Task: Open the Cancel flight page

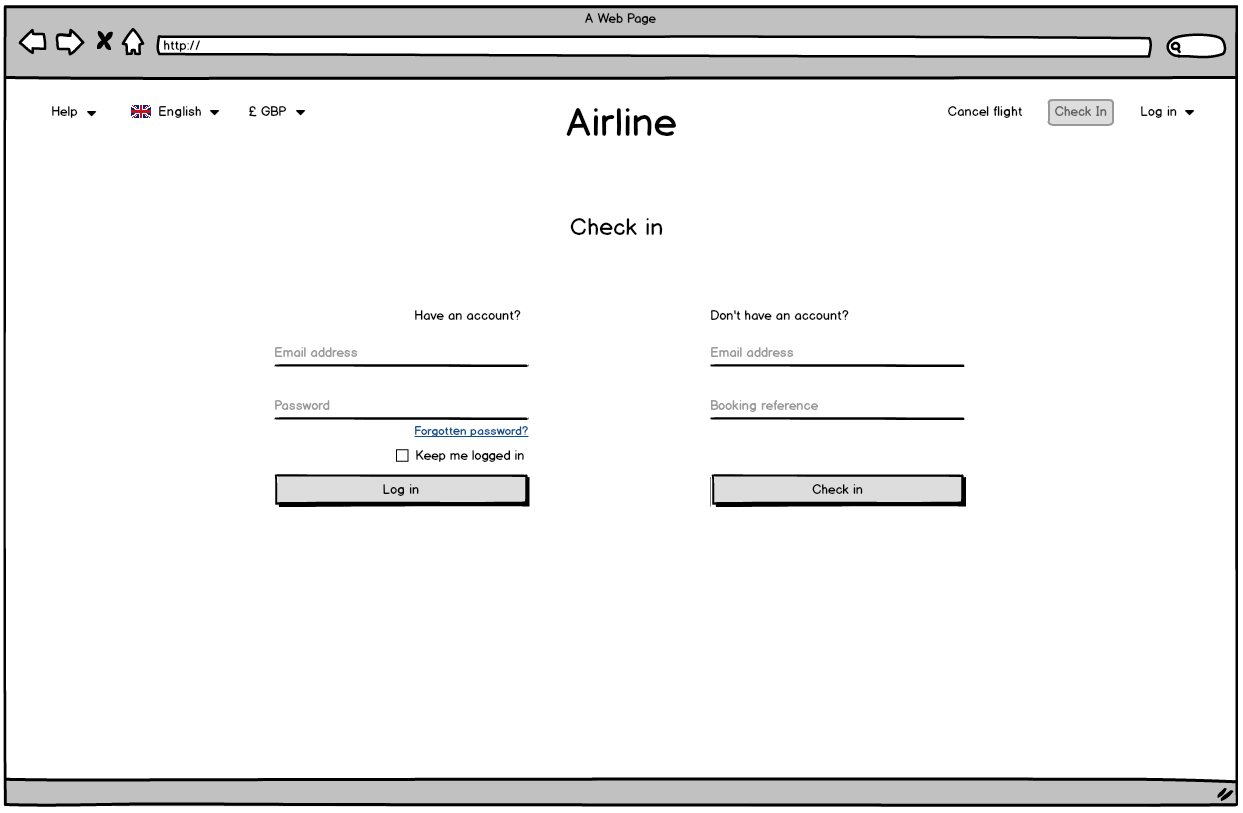Action: [985, 112]
